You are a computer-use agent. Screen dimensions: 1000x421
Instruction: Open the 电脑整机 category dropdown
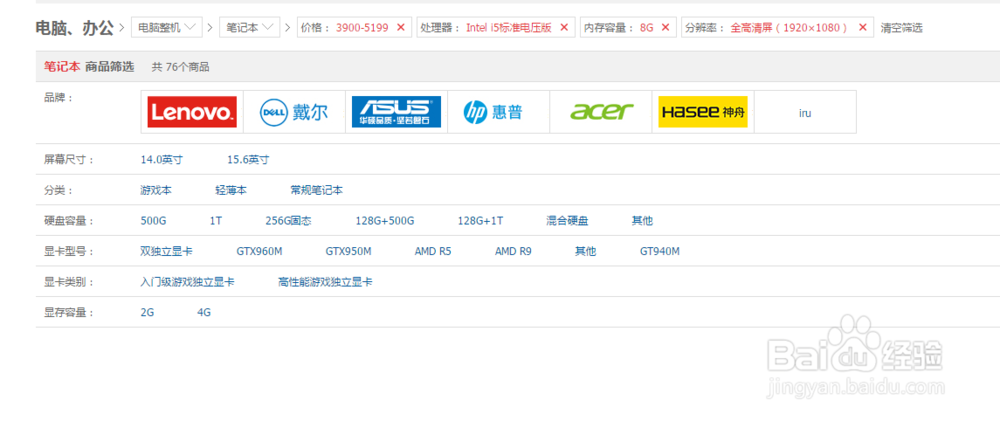167,27
